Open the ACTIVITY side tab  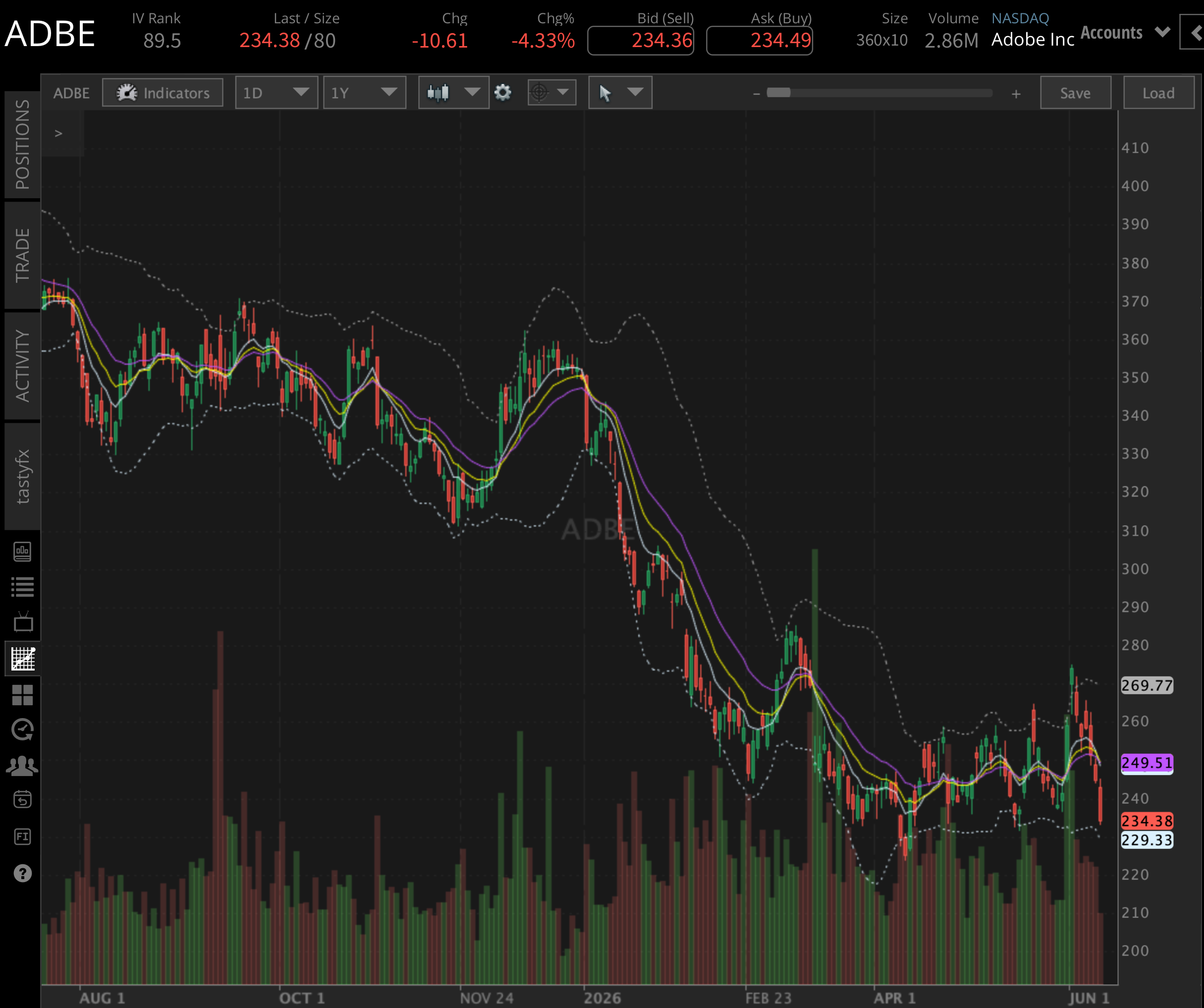22,366
